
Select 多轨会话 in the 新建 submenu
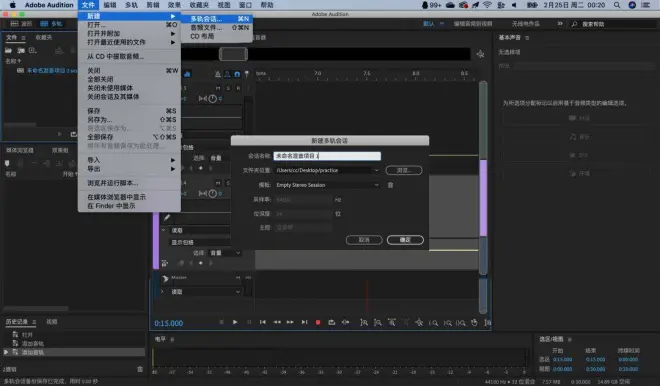click(217, 19)
